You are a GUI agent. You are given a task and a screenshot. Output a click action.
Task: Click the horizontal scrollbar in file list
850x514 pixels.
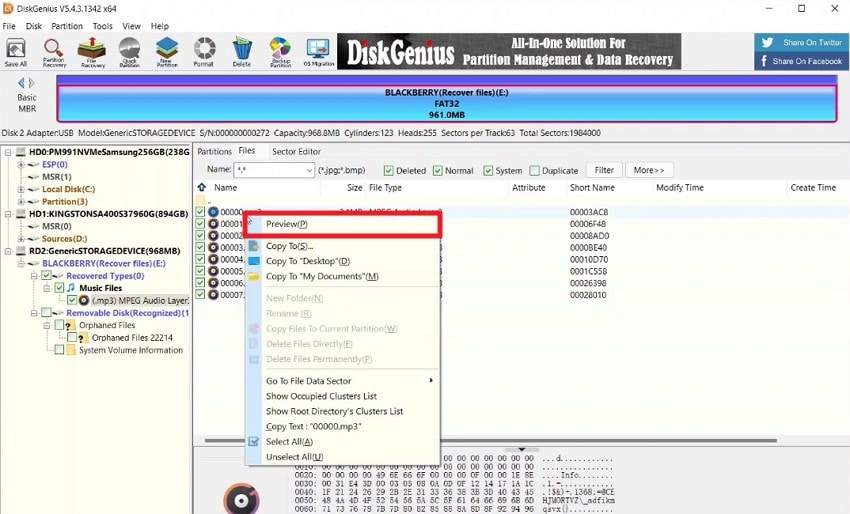pyautogui.click(x=490, y=440)
